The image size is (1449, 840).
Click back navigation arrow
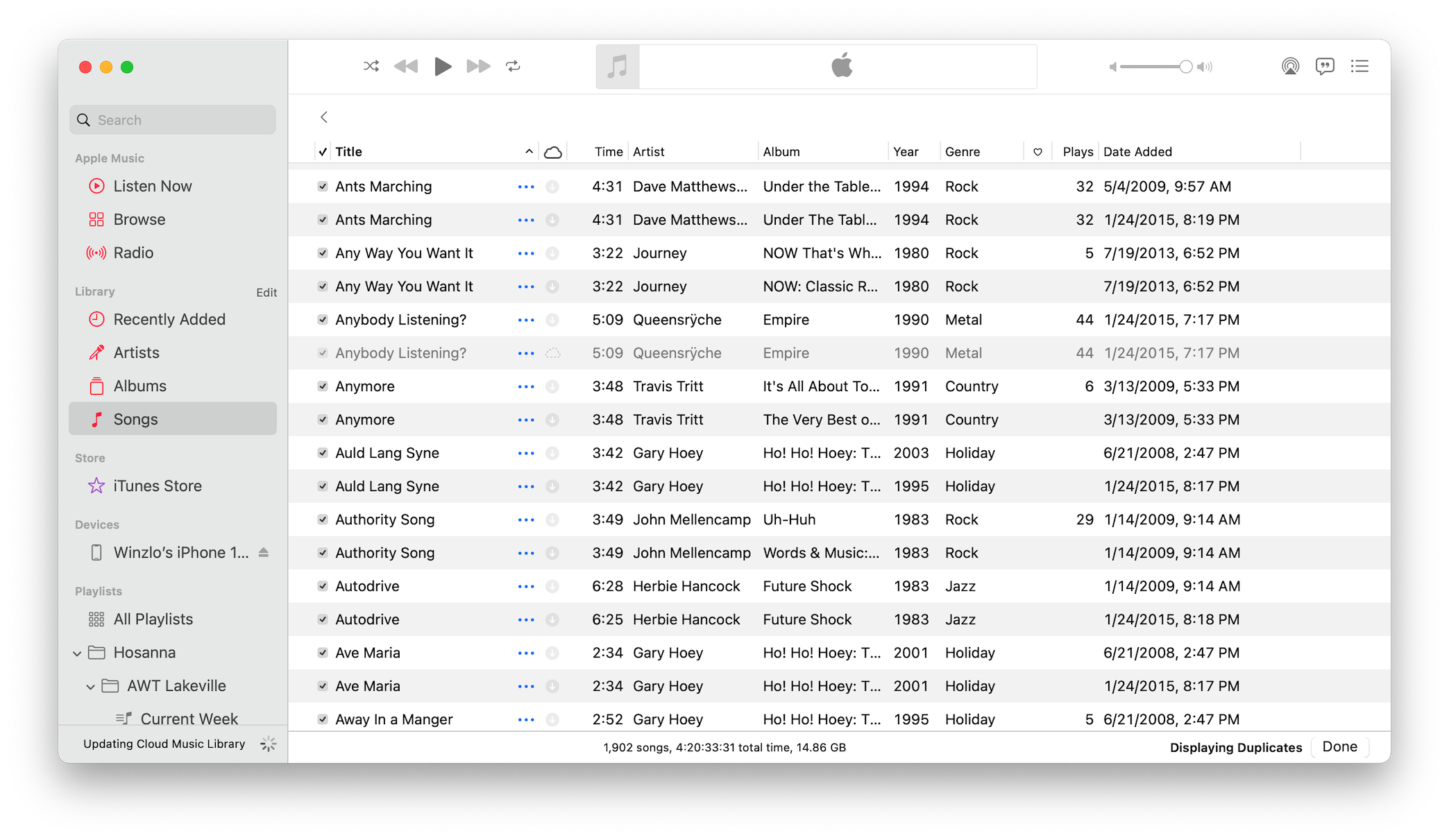coord(324,117)
